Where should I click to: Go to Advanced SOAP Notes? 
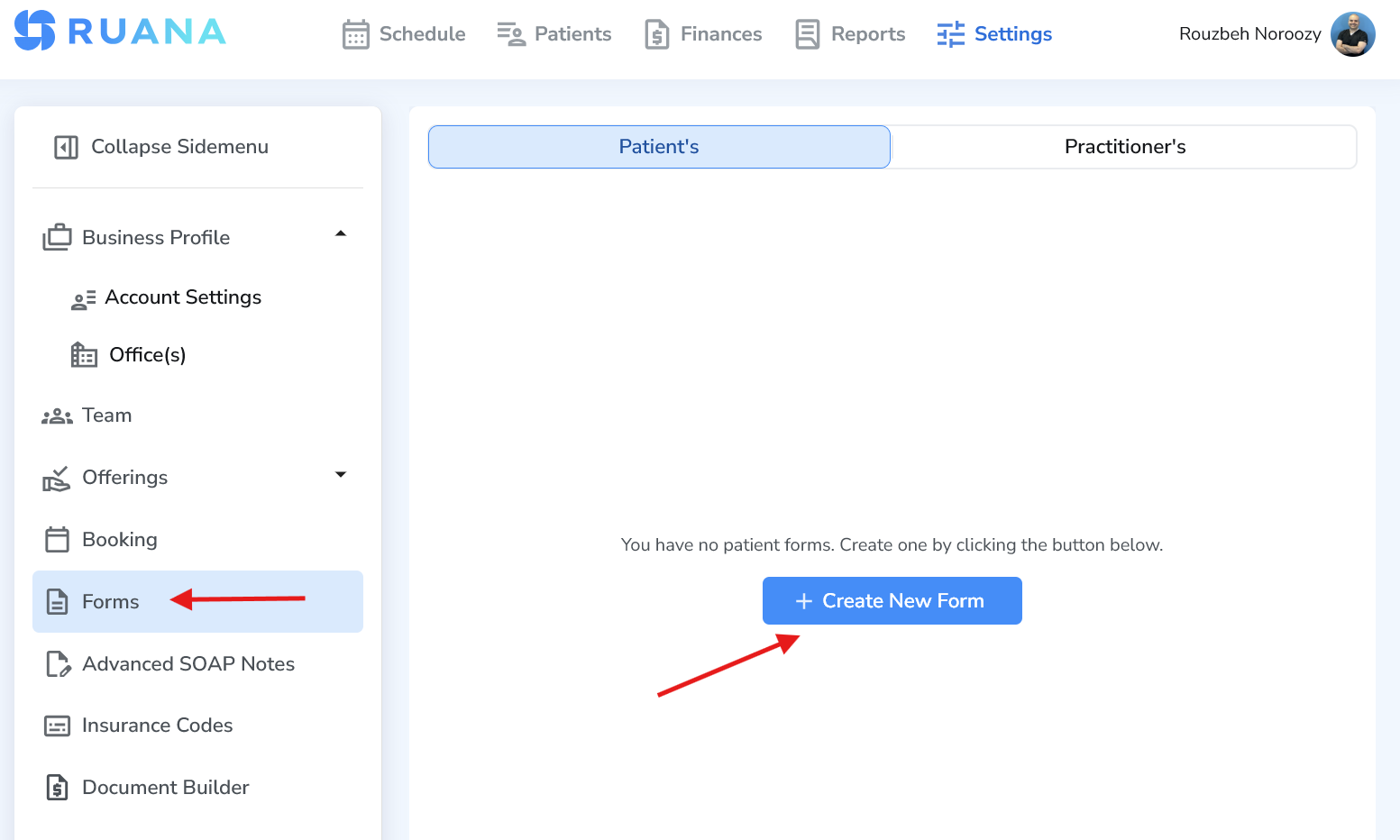coord(188,664)
